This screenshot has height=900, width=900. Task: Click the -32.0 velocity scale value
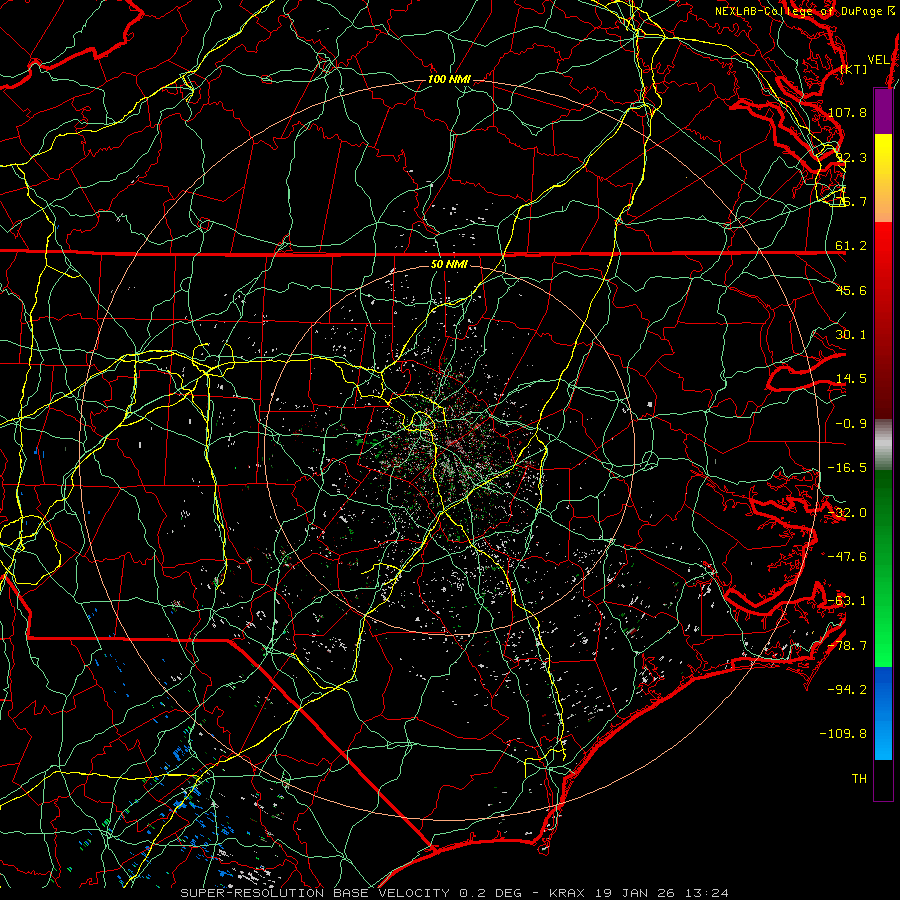(x=847, y=513)
